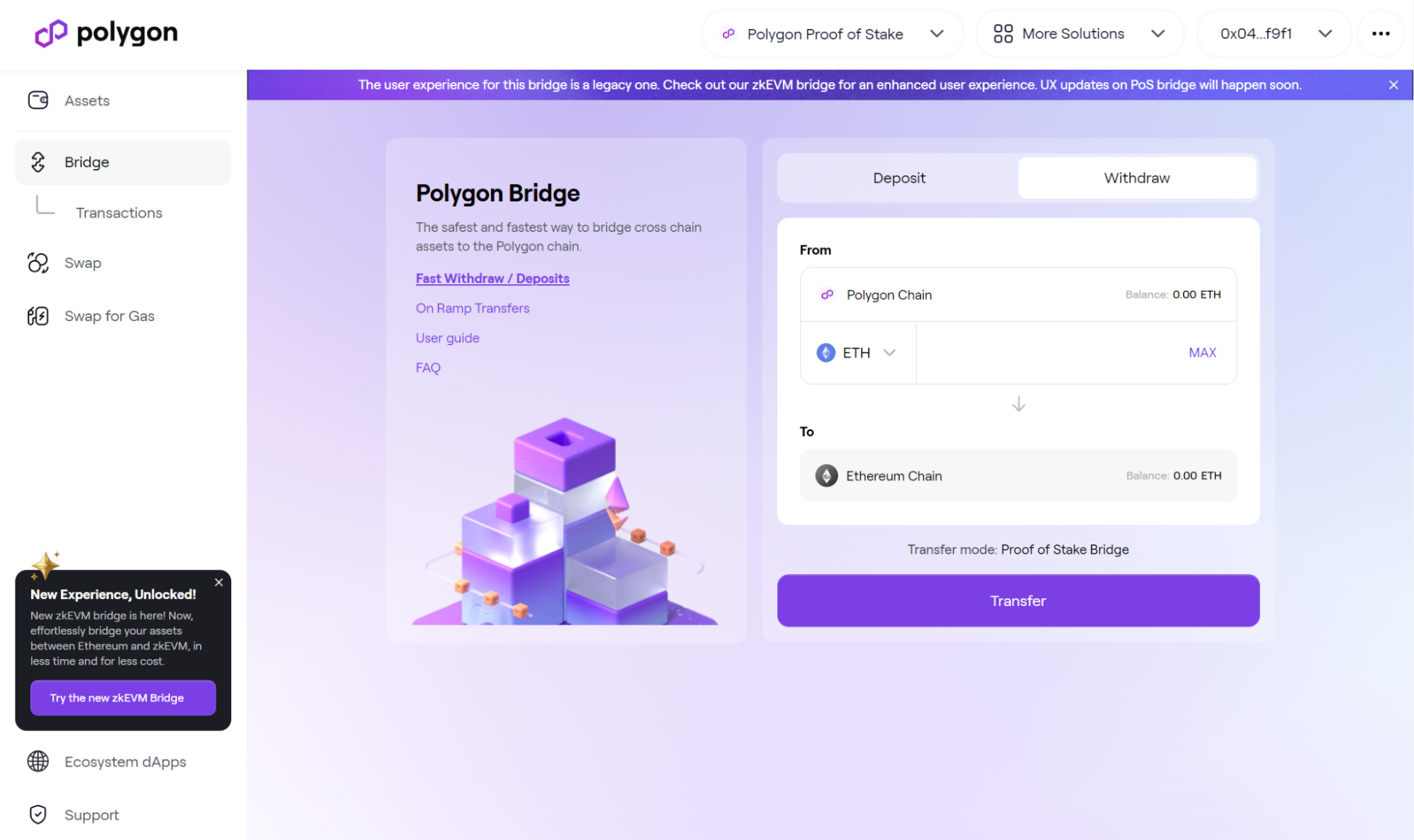Viewport: 1414px width, 840px height.
Task: Open Swap via its sidebar icon
Action: pyautogui.click(x=37, y=262)
